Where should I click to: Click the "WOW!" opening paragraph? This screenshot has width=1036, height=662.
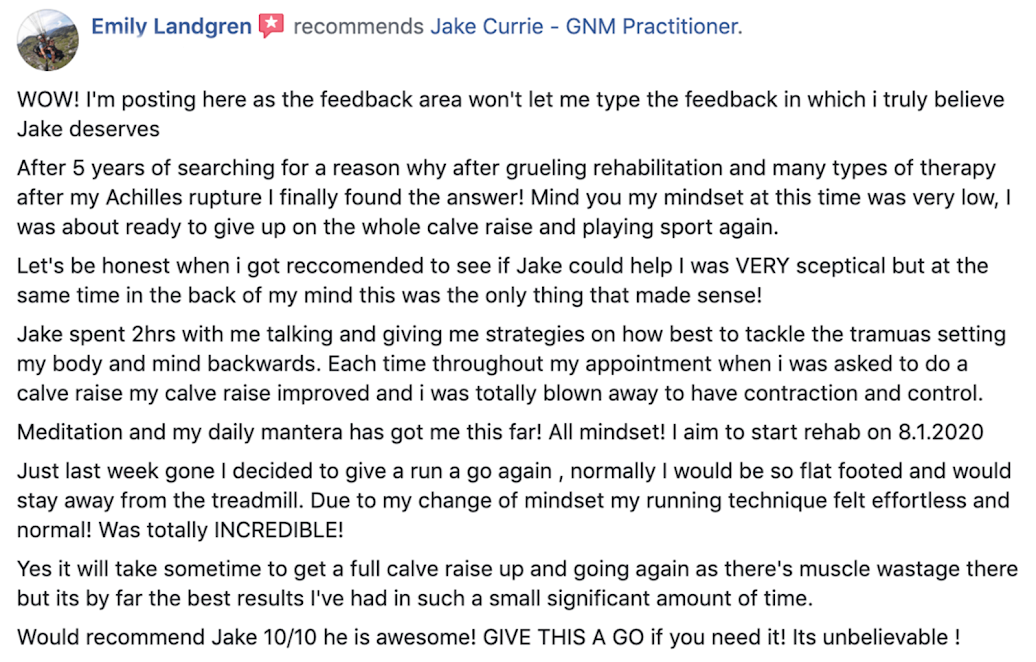[x=511, y=114]
